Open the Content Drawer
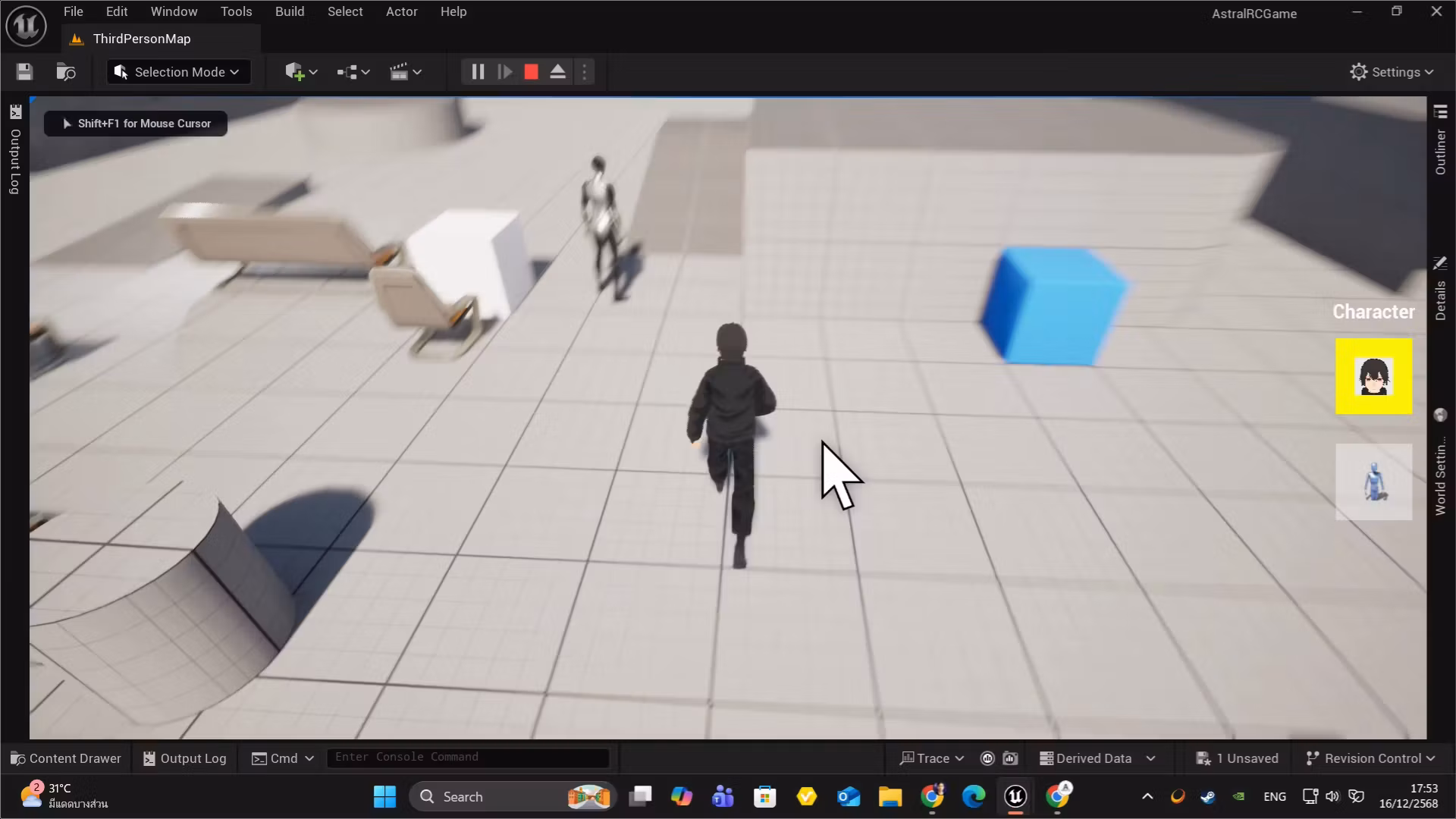The height and width of the screenshot is (819, 1456). coord(66,758)
